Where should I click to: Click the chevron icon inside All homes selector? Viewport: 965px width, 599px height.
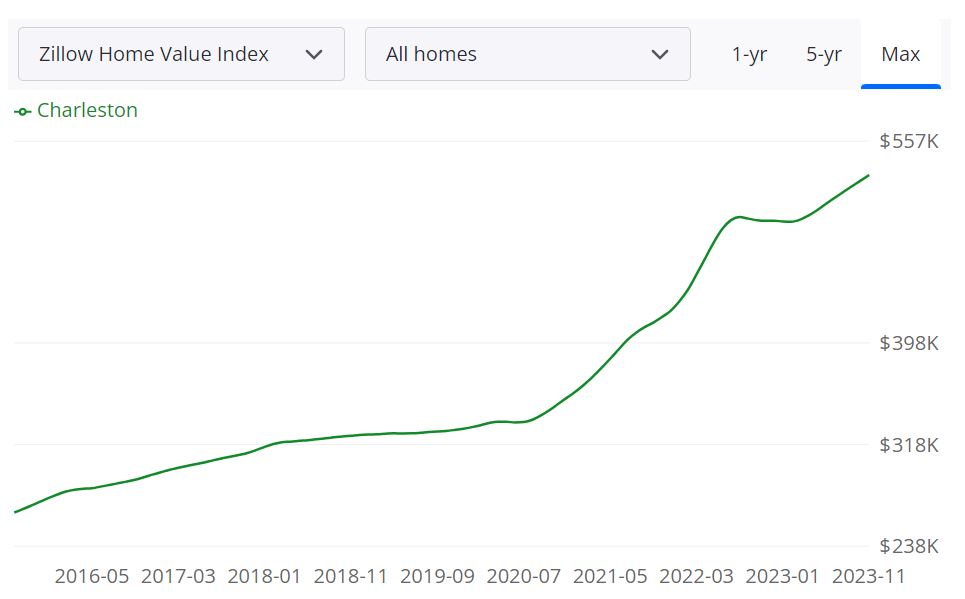(662, 54)
